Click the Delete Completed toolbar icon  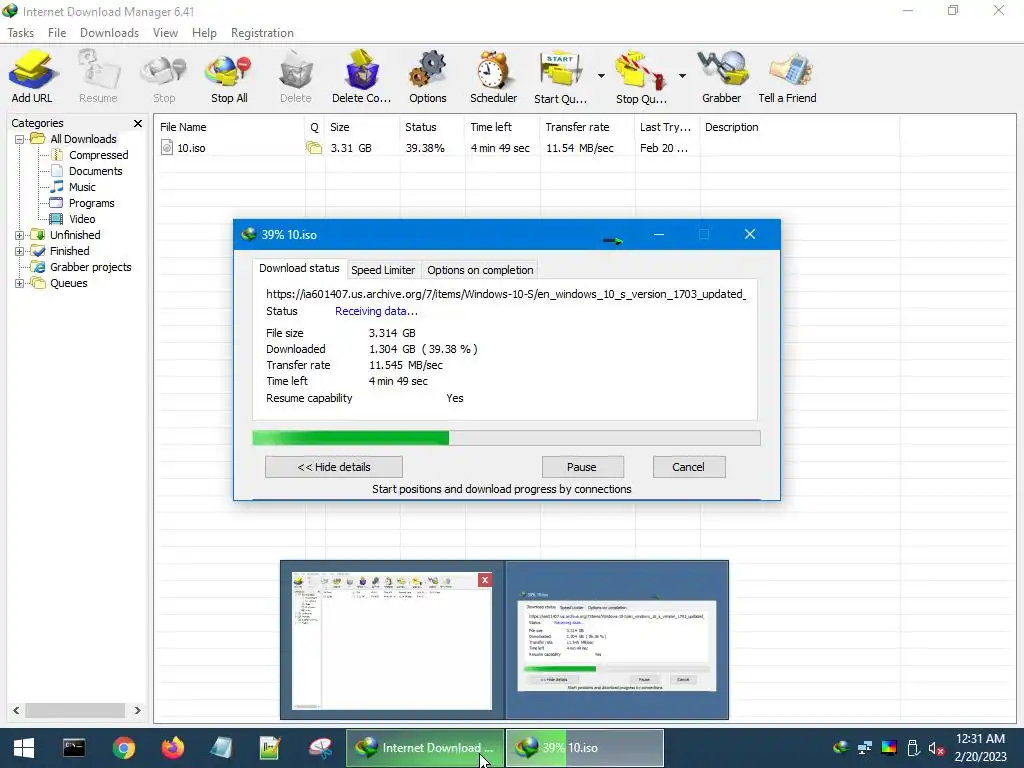pyautogui.click(x=361, y=76)
